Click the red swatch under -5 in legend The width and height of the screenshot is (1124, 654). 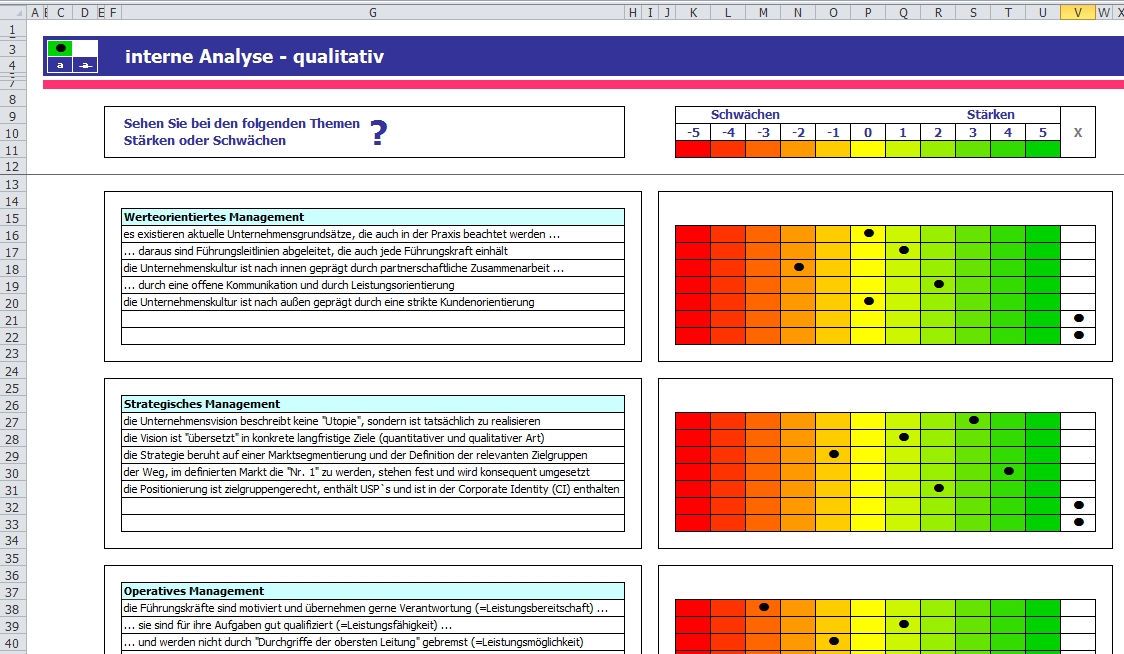(692, 149)
